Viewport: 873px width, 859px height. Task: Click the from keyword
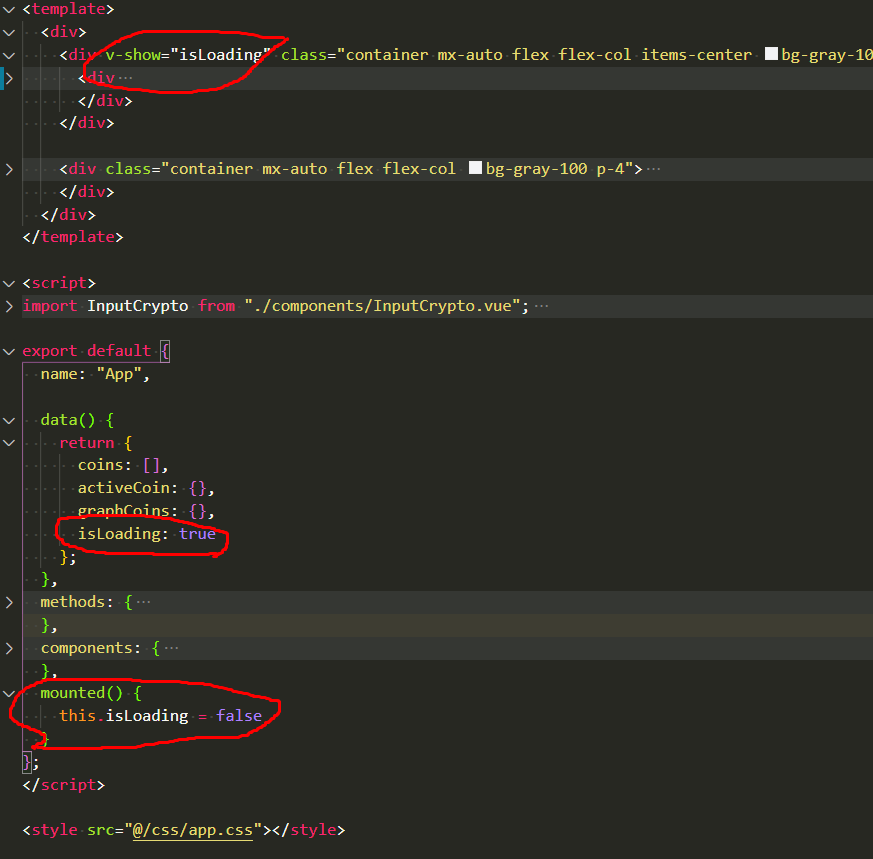click(217, 306)
